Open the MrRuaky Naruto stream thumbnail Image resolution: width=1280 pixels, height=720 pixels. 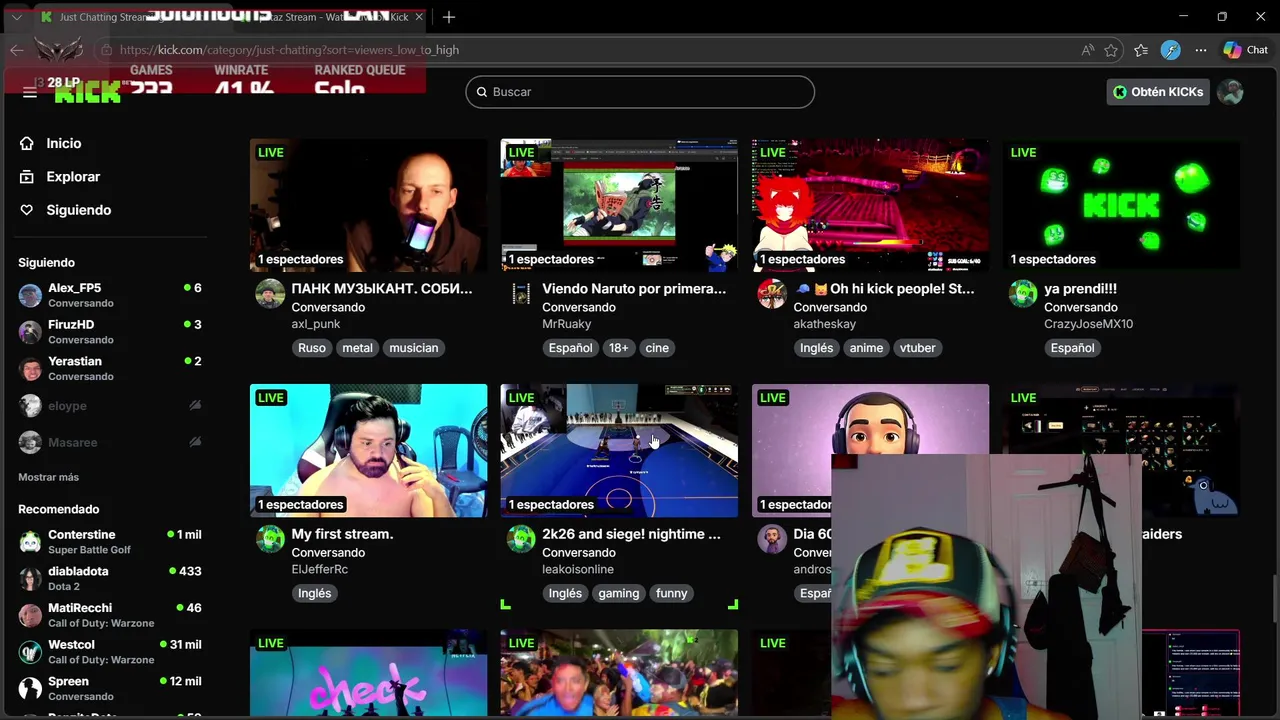pos(619,205)
